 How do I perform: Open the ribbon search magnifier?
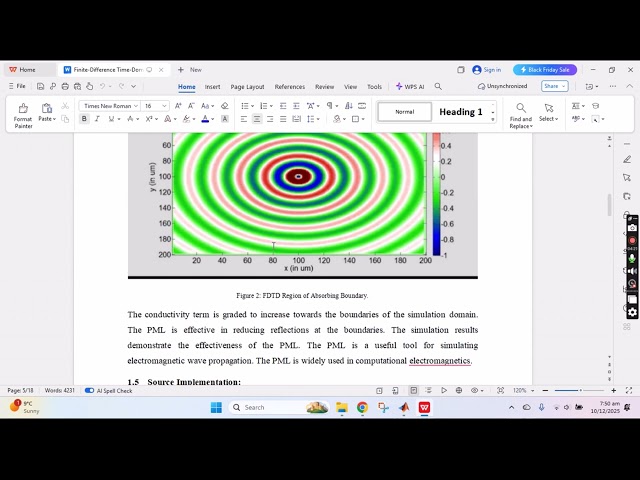[438, 86]
